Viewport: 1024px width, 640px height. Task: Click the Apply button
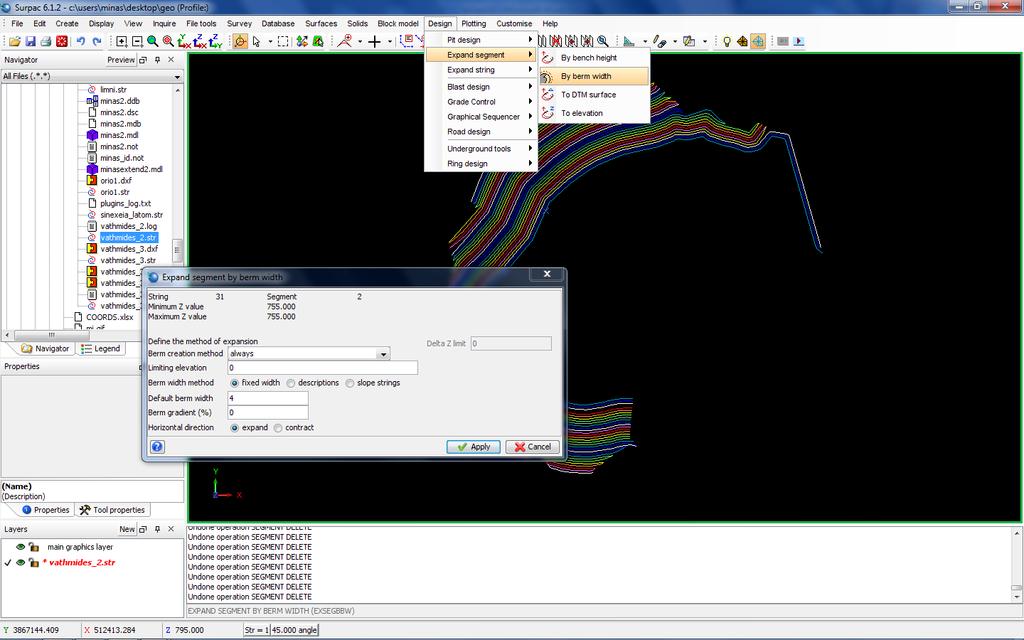(473, 447)
